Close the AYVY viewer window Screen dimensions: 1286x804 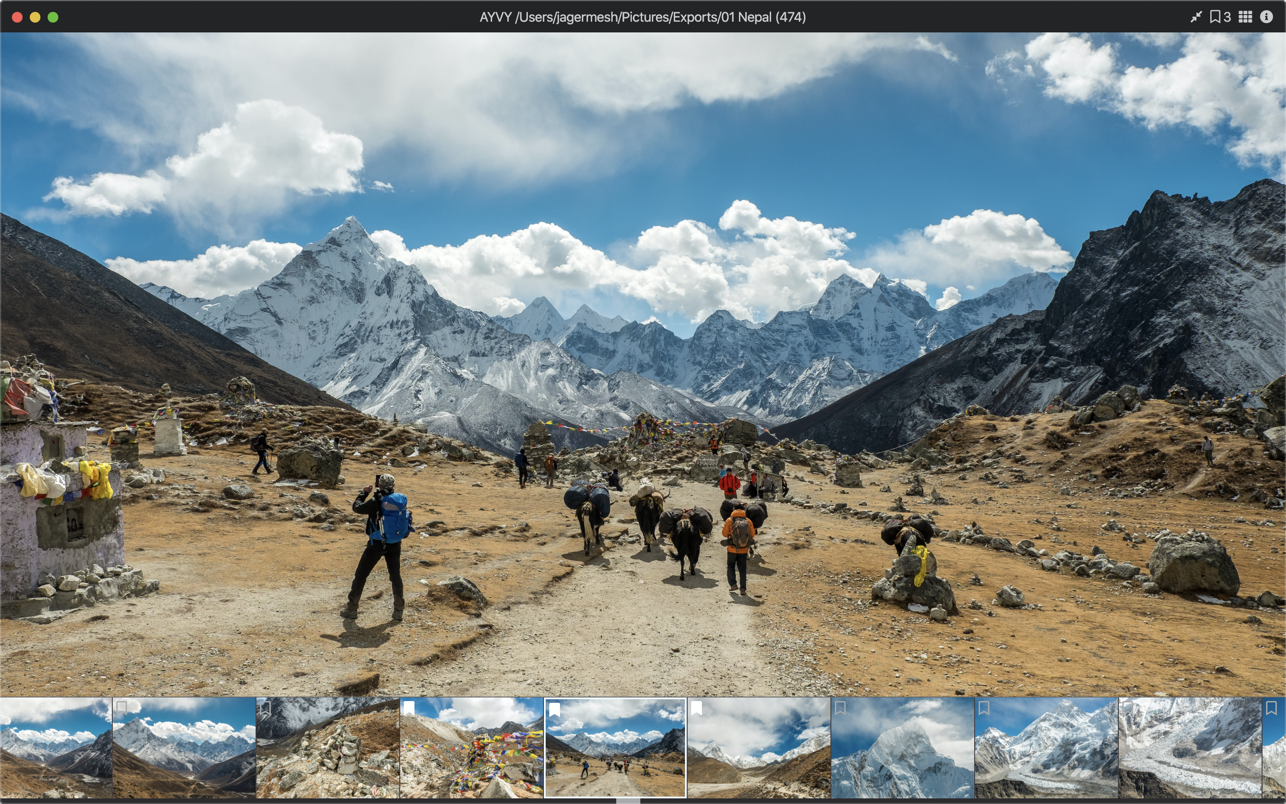[17, 17]
